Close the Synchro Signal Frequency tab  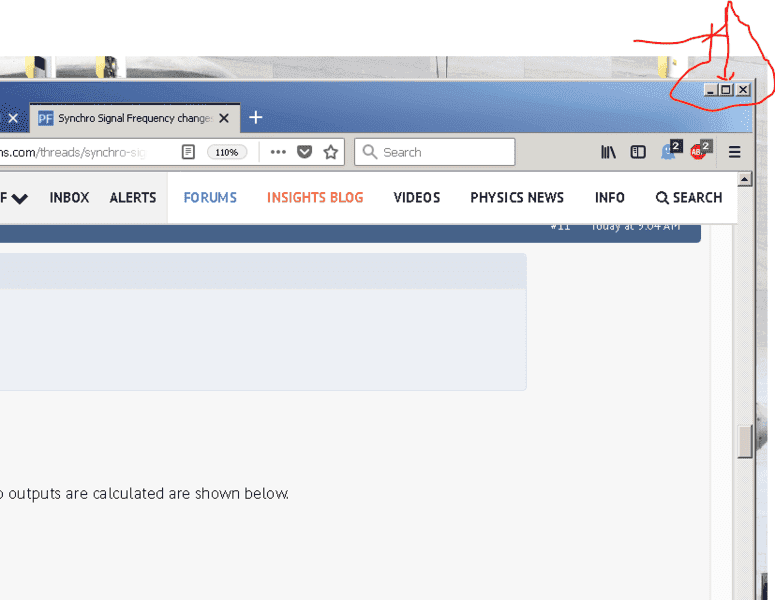tap(224, 118)
